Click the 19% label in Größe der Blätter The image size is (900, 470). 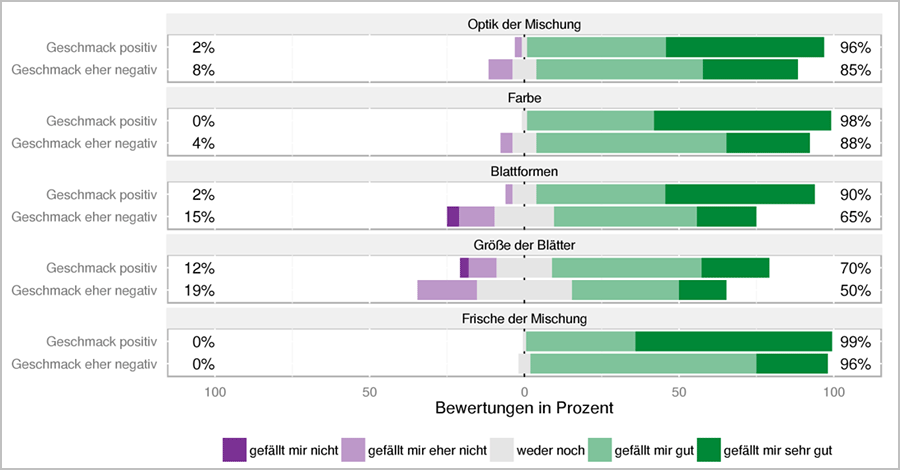tap(199, 290)
